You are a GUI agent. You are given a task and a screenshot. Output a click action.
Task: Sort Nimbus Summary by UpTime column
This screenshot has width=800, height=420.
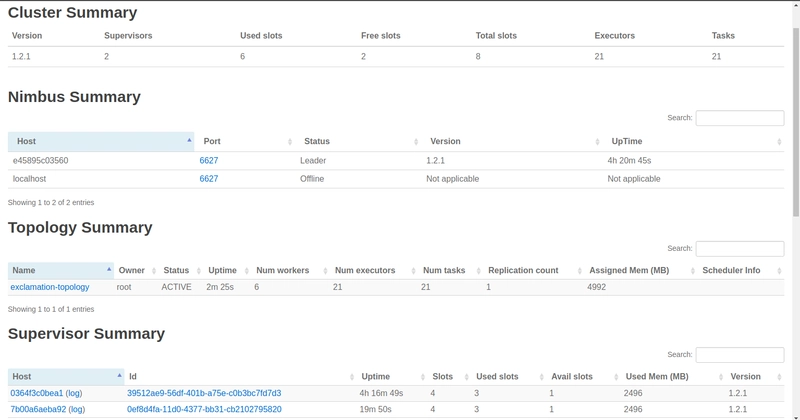[x=694, y=141]
